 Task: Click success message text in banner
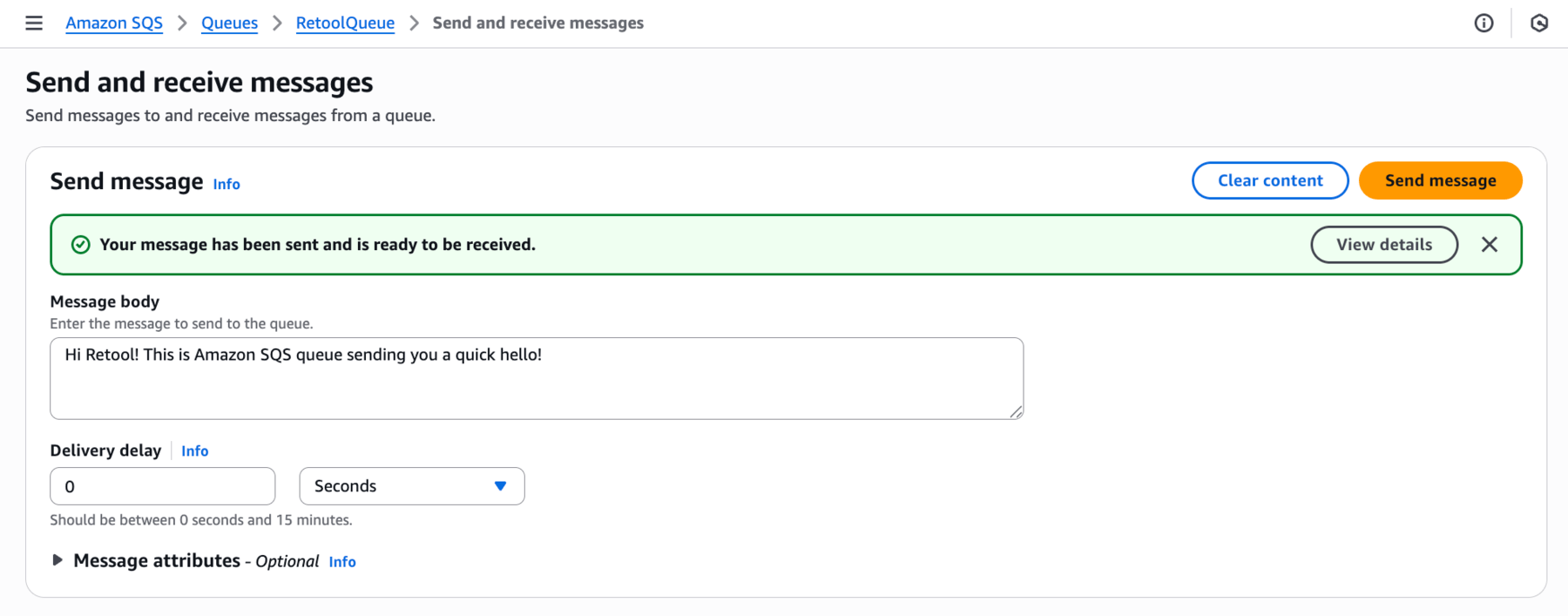pos(318,245)
